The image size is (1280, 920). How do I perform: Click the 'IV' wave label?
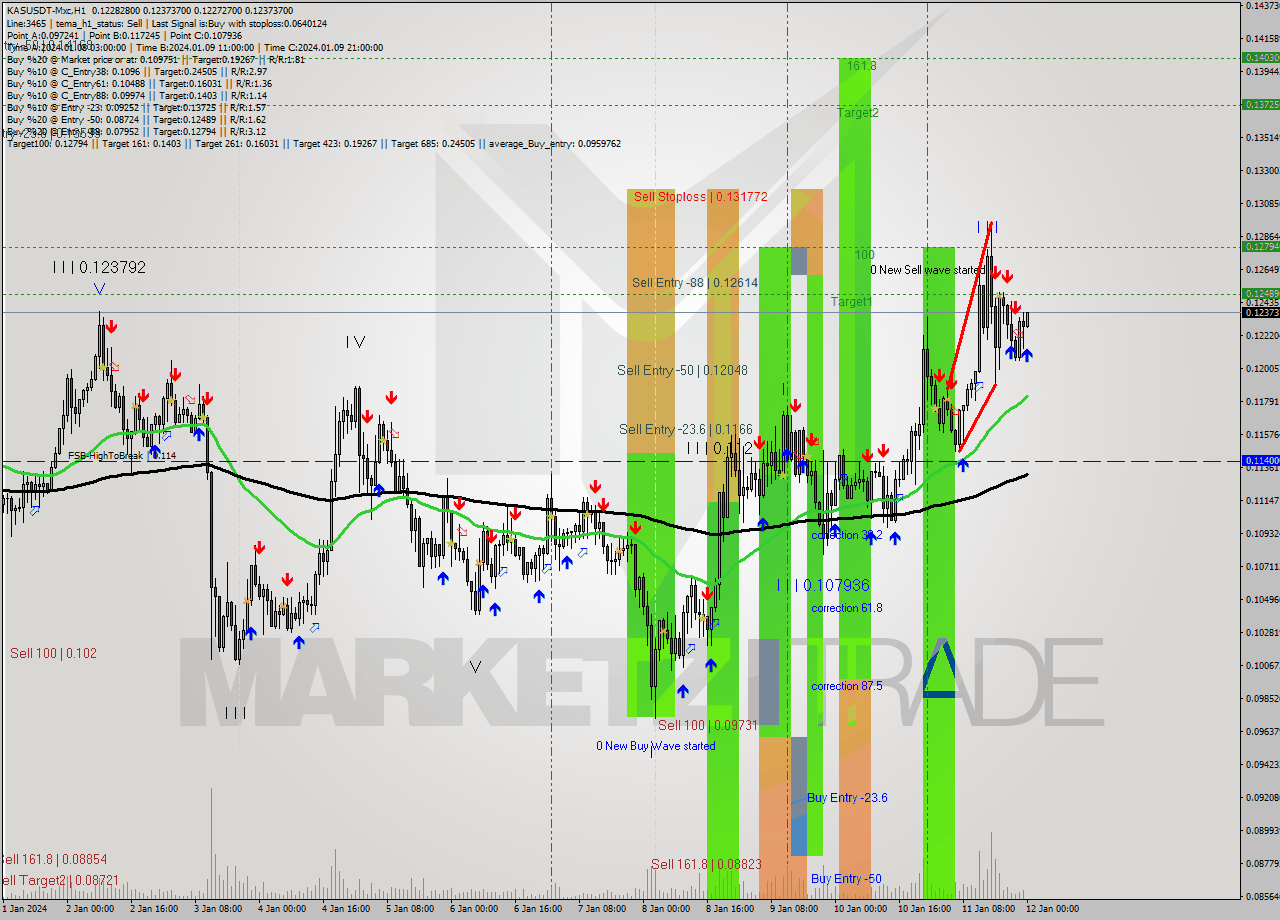[355, 342]
